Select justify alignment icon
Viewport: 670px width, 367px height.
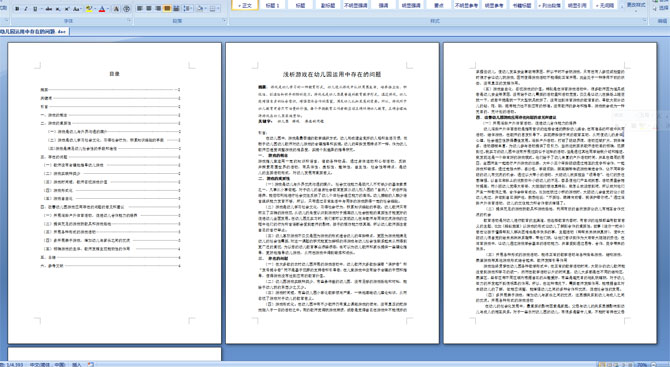(167, 9)
